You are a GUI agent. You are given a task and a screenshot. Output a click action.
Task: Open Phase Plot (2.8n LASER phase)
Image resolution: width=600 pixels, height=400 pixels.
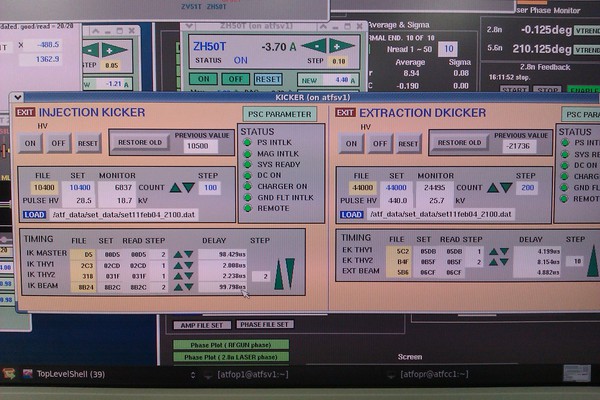[x=231, y=357]
